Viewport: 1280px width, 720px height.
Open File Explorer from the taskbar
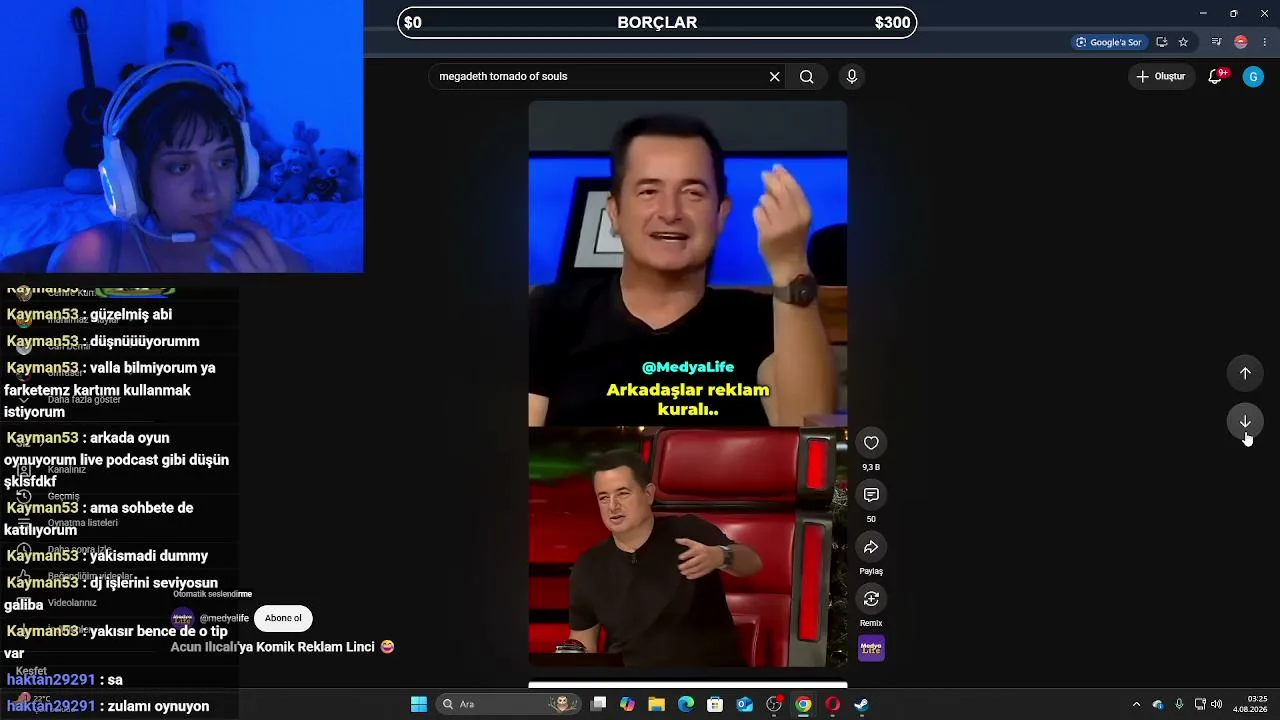tap(656, 704)
